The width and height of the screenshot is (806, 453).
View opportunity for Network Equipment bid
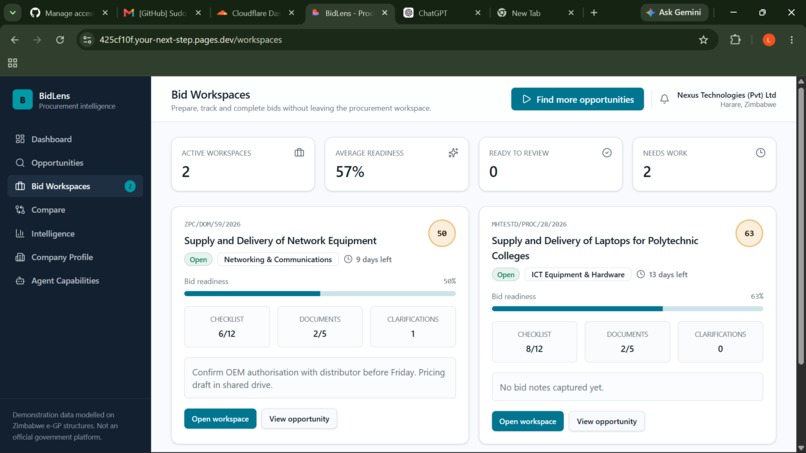point(299,419)
